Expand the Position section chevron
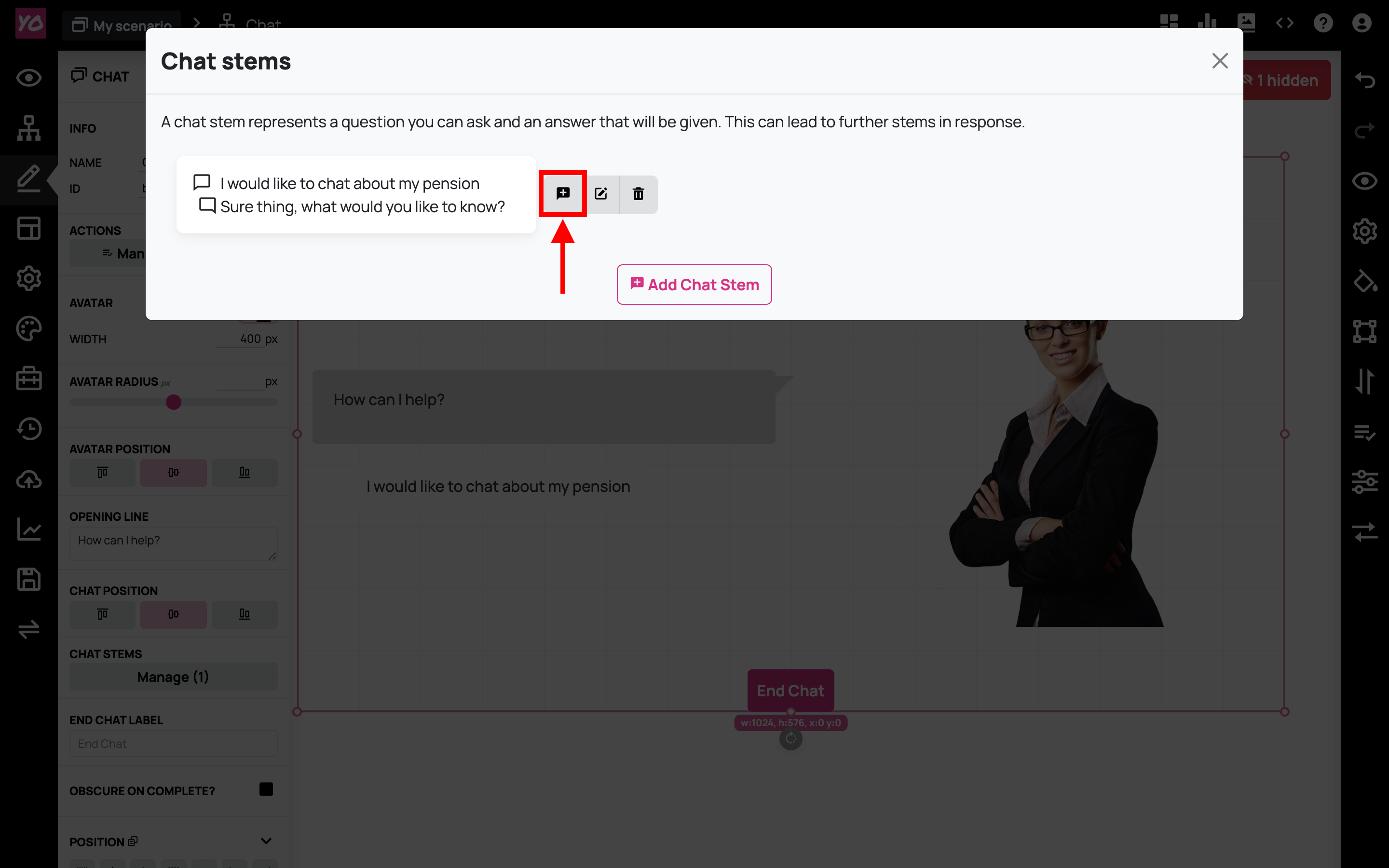 point(266,841)
